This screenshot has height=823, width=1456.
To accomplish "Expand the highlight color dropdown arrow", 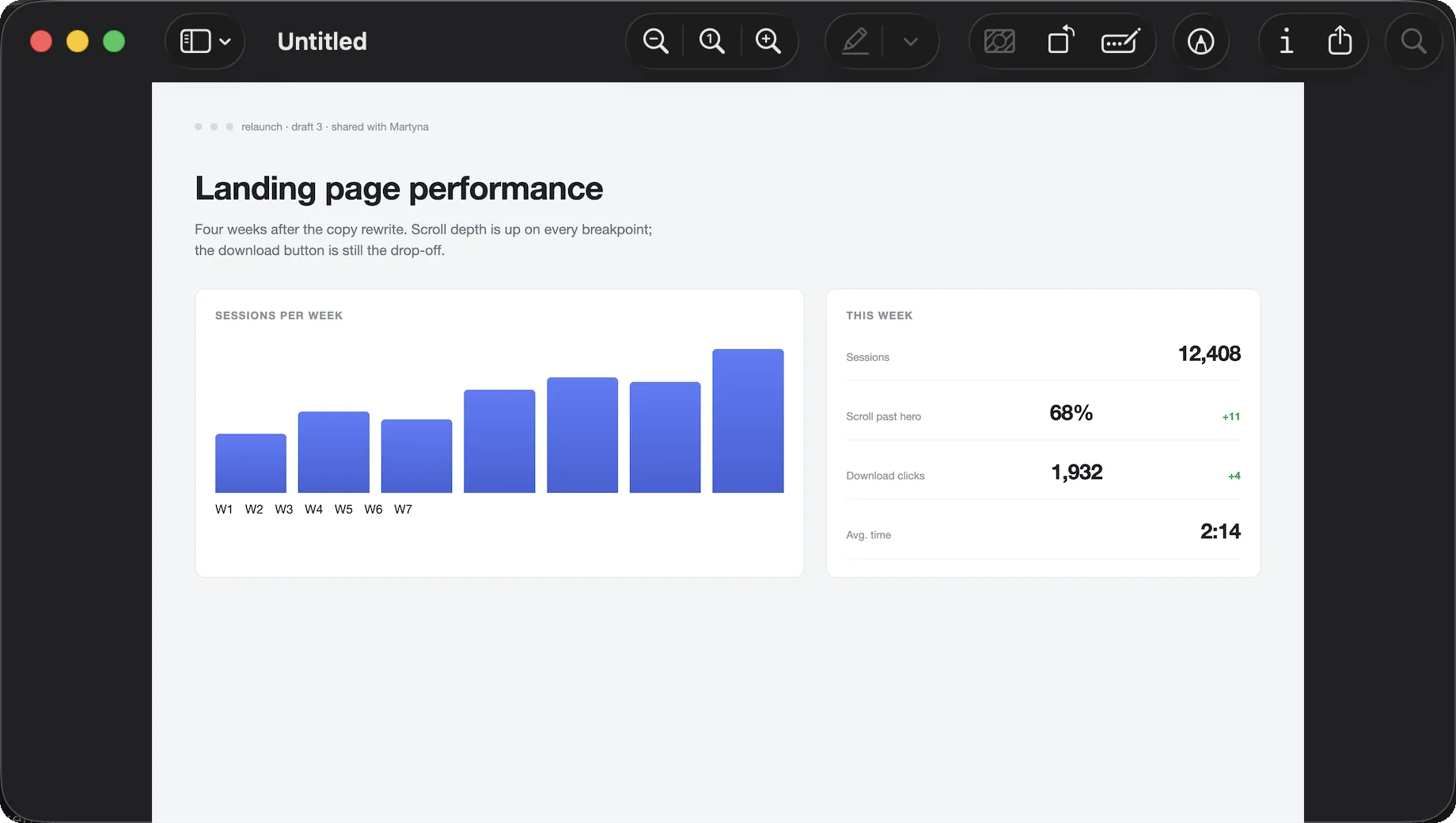I will click(x=911, y=41).
